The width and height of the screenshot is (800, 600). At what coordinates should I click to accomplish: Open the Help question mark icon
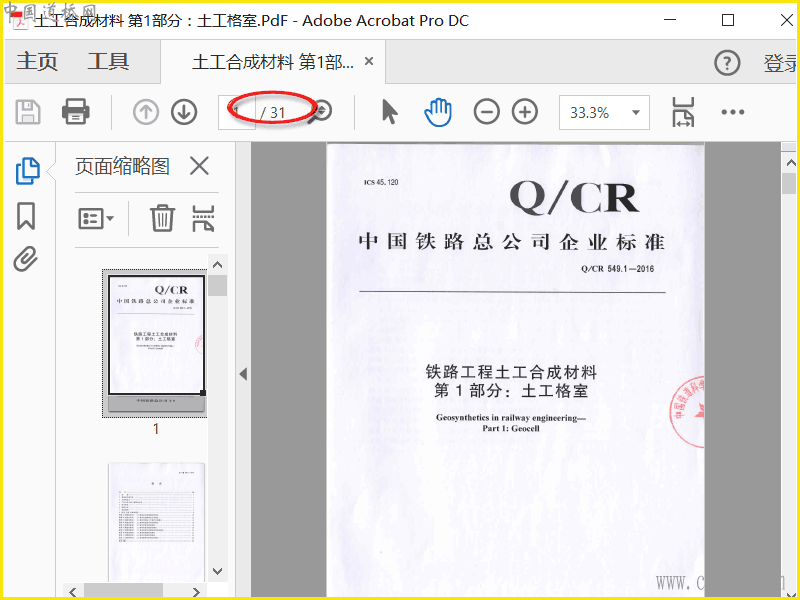click(x=727, y=63)
